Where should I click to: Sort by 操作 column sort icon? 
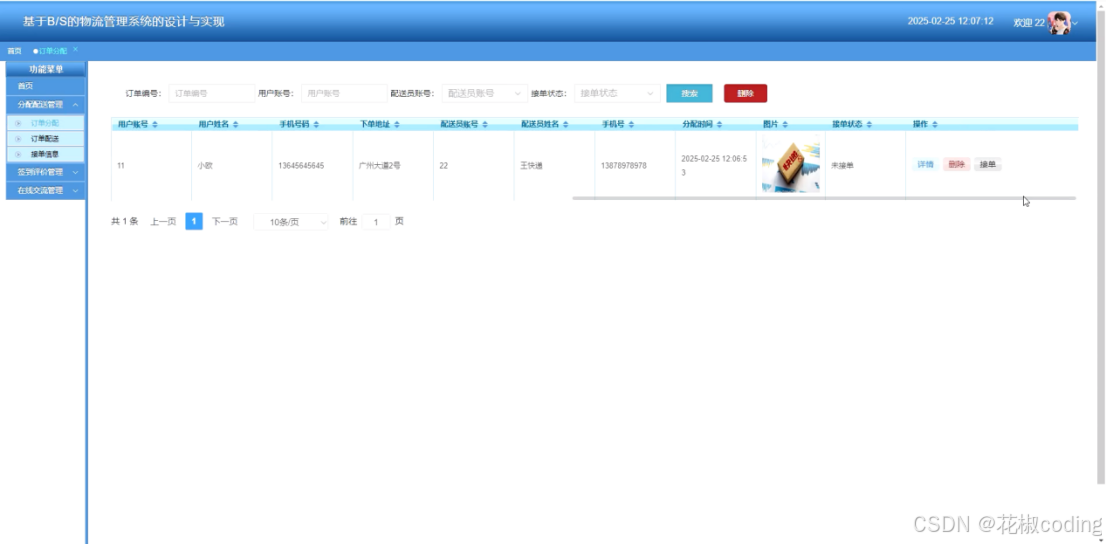tap(935, 124)
